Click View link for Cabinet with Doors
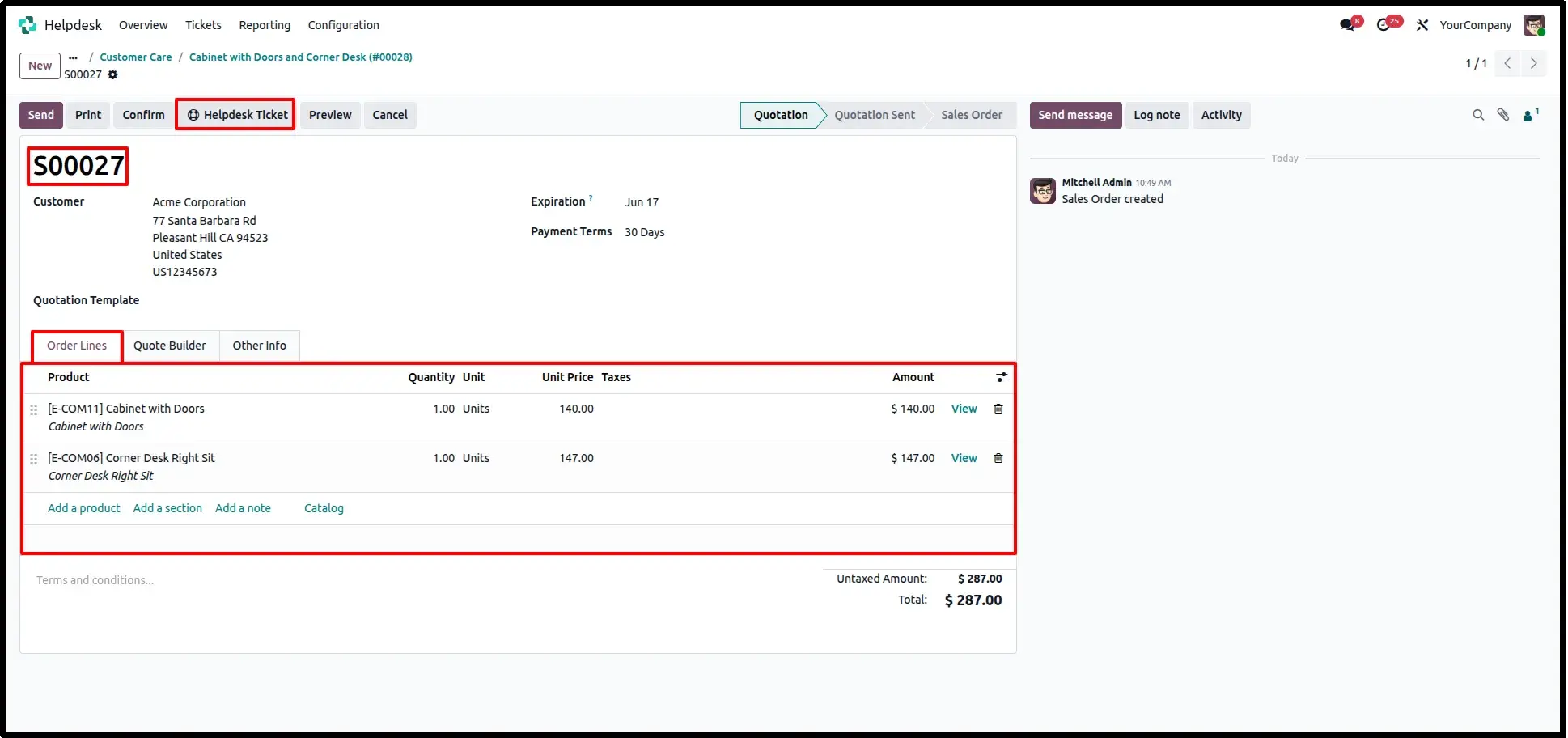This screenshot has height=738, width=1568. coord(964,409)
